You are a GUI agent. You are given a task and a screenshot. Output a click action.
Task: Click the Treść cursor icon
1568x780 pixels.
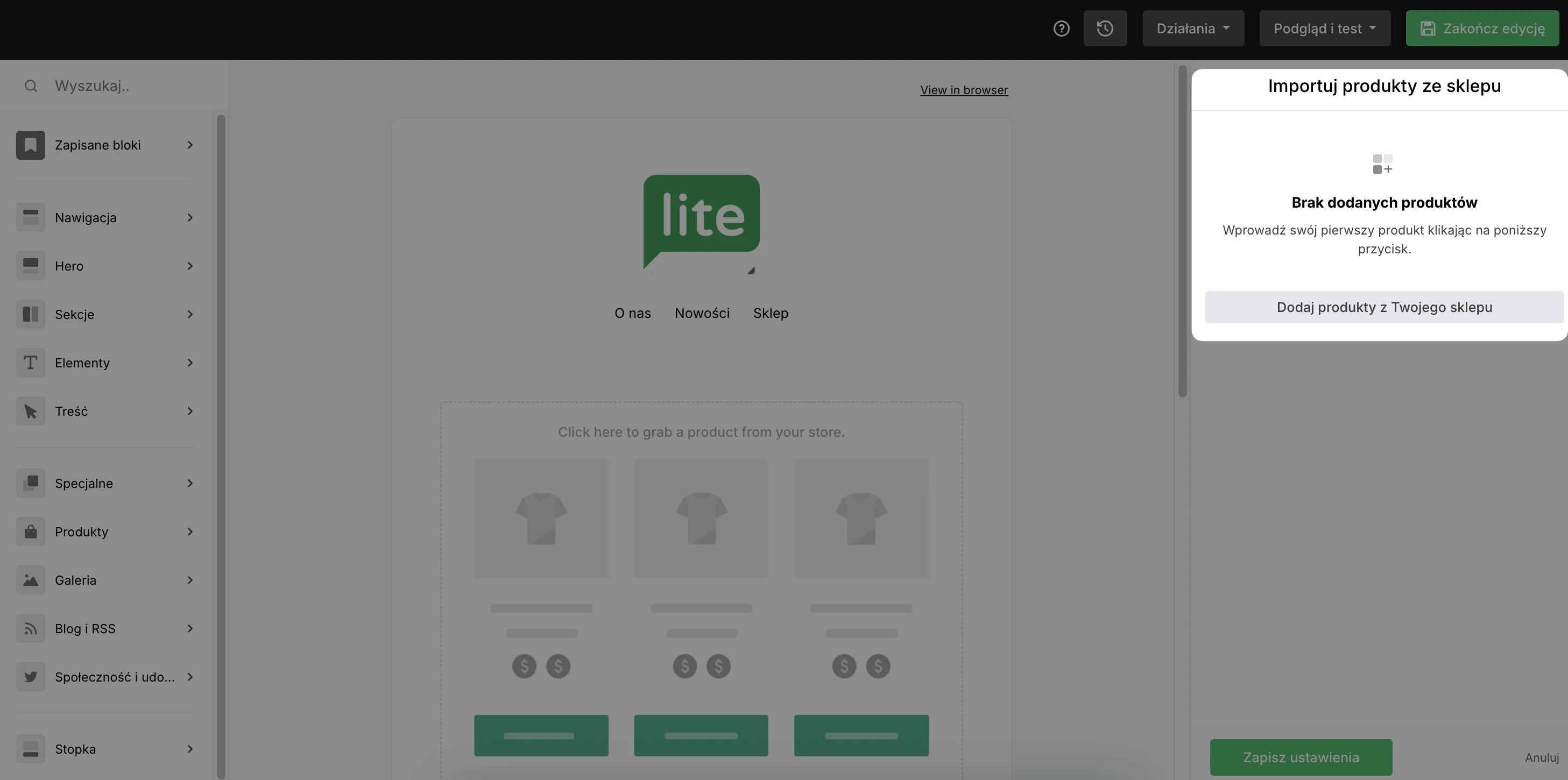click(x=31, y=412)
